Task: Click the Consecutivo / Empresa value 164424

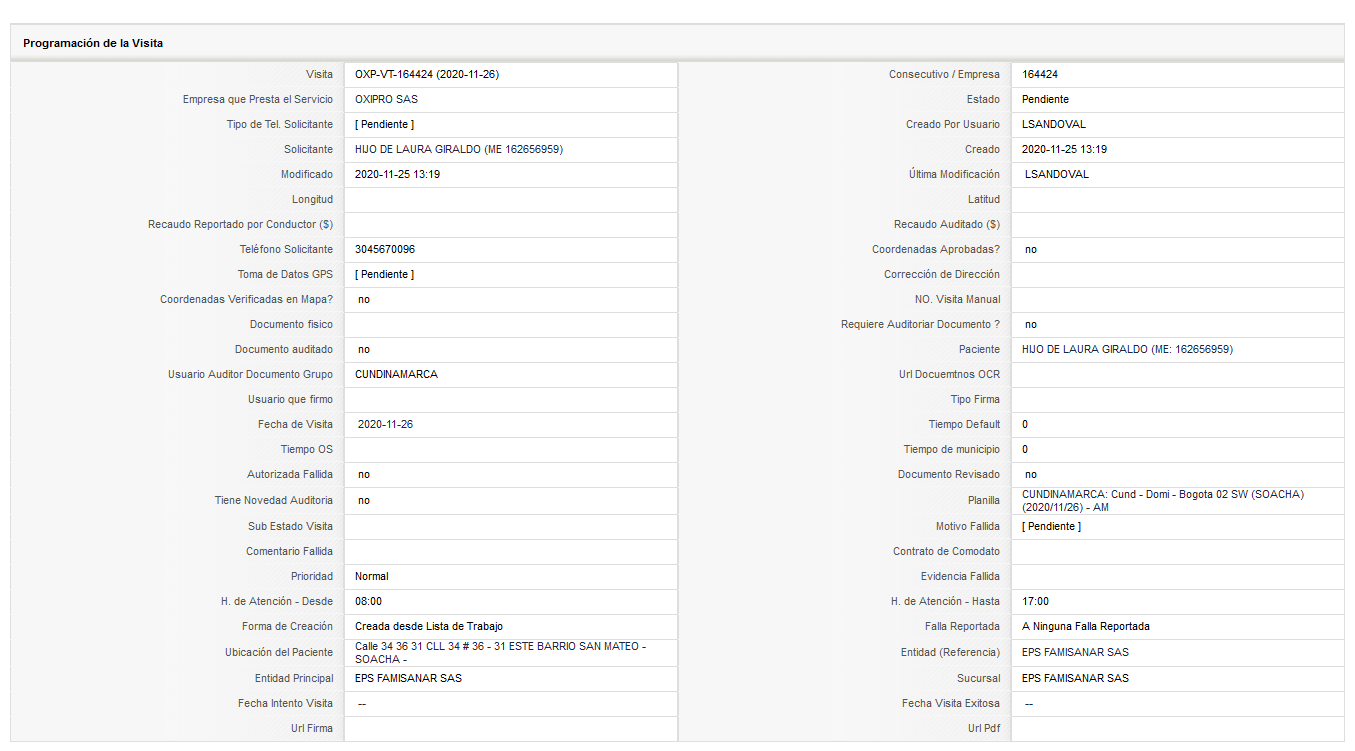Action: (x=1040, y=75)
